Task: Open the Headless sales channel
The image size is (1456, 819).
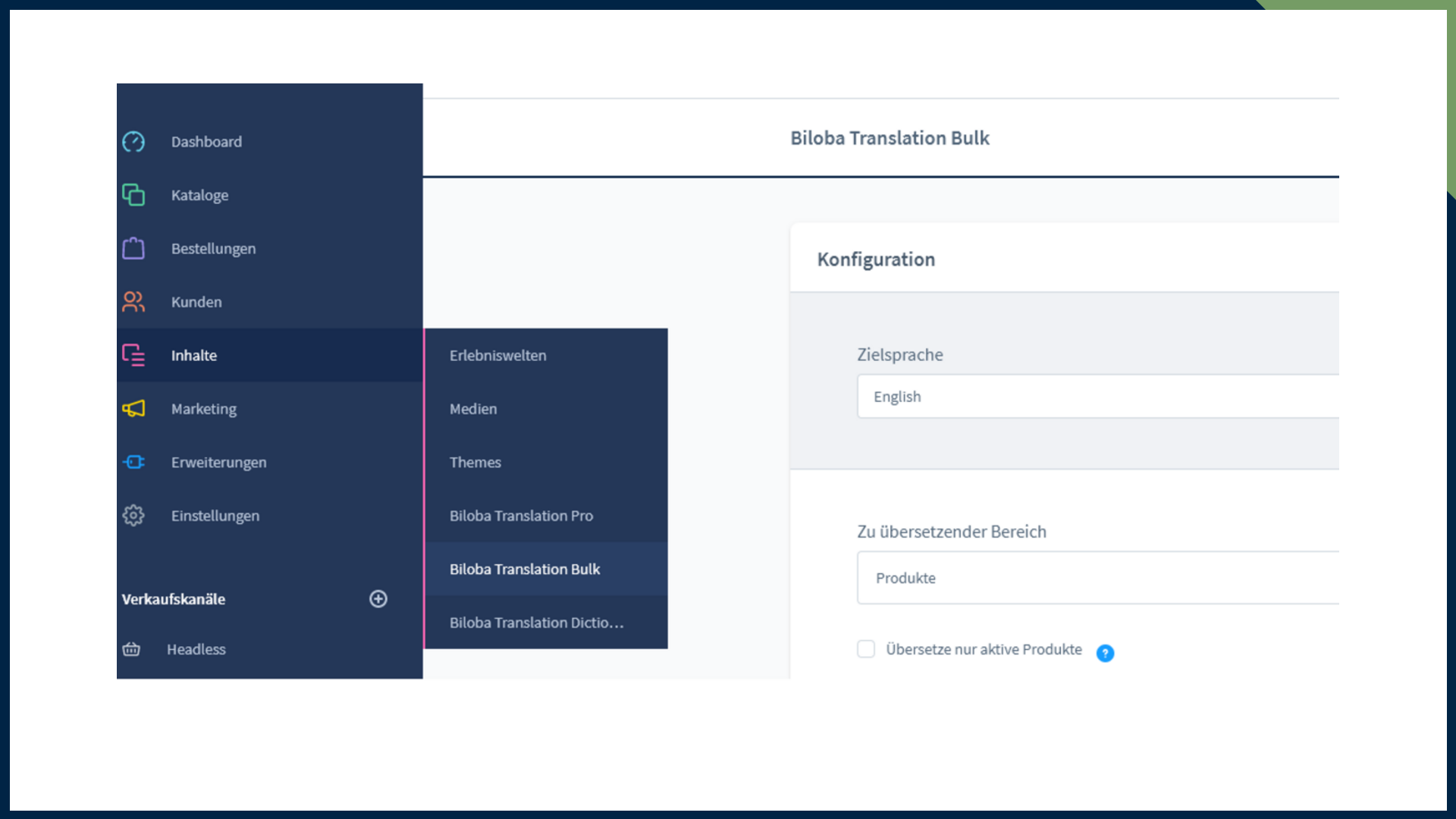Action: click(x=196, y=649)
